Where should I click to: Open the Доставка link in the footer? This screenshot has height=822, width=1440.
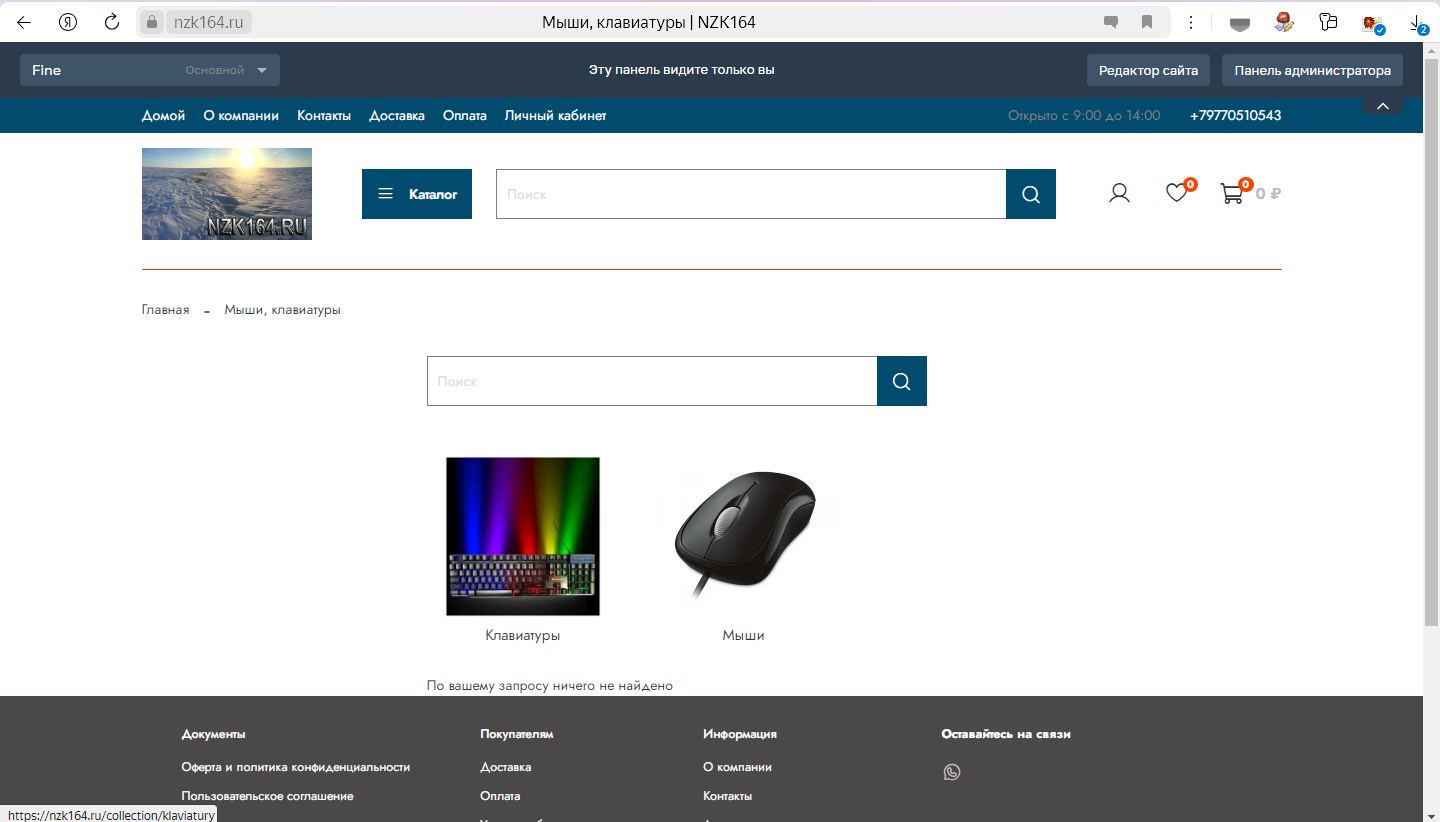(x=506, y=767)
